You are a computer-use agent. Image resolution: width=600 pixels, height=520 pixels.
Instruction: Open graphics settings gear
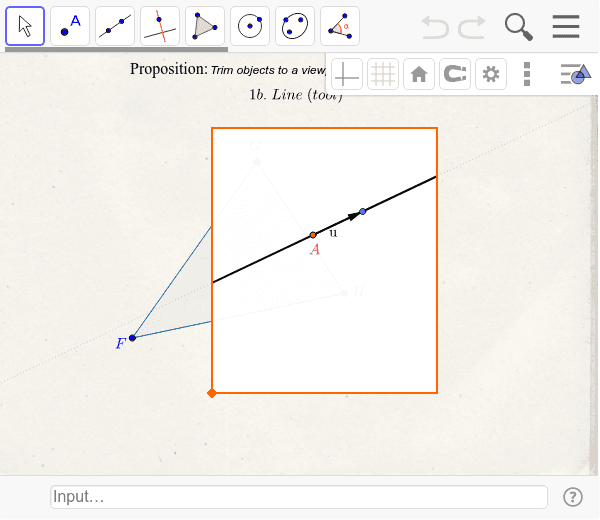(491, 74)
